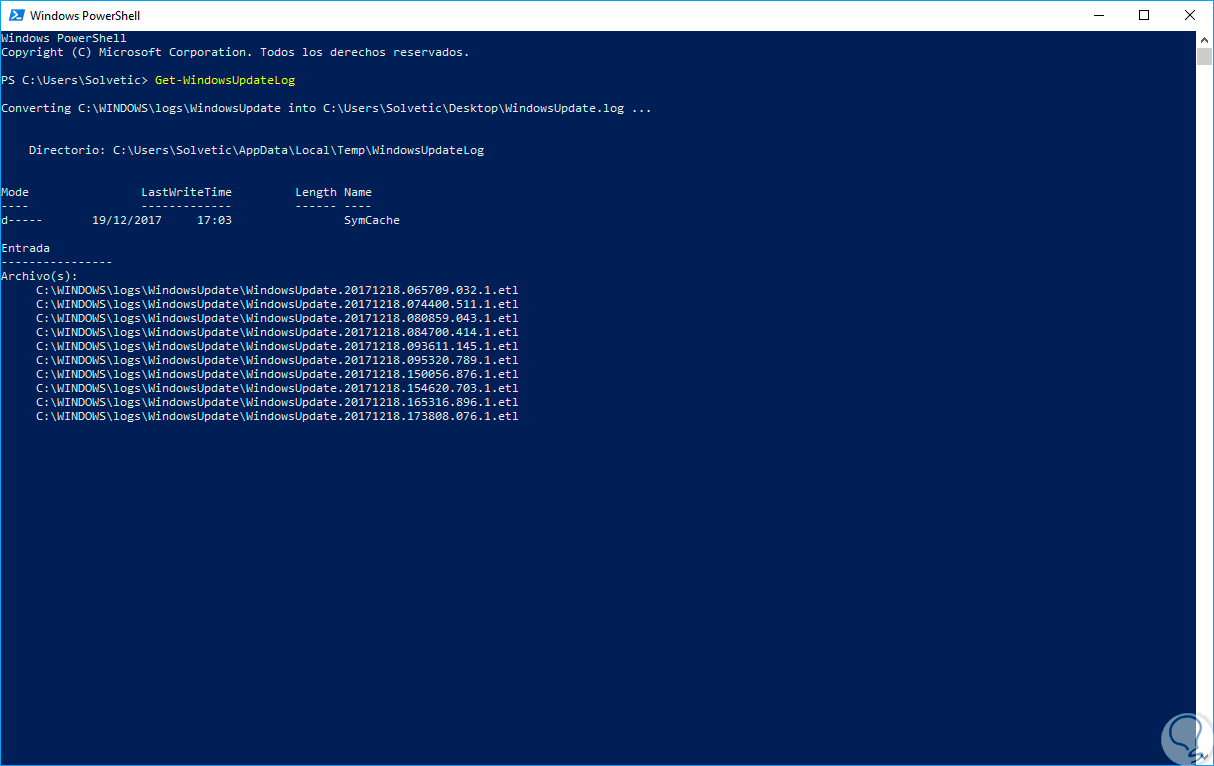Select the LastWriteTime column header
Viewport: 1214px width, 766px height.
coord(188,191)
